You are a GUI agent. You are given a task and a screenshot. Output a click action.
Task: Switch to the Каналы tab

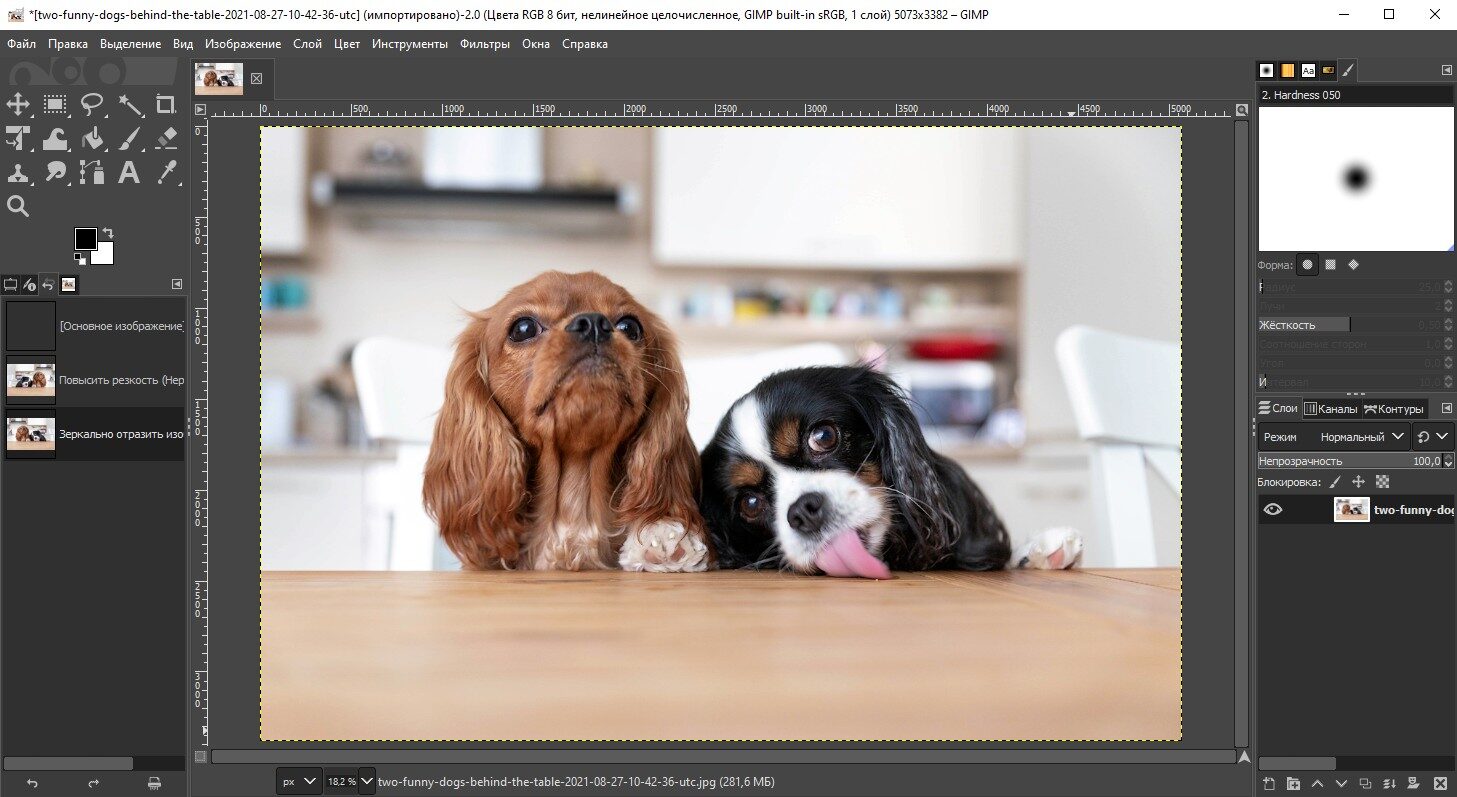[1330, 409]
